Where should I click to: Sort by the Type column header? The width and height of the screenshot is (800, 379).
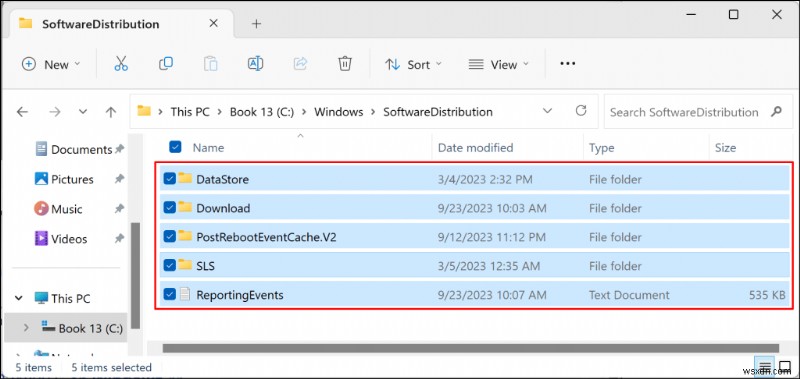602,147
